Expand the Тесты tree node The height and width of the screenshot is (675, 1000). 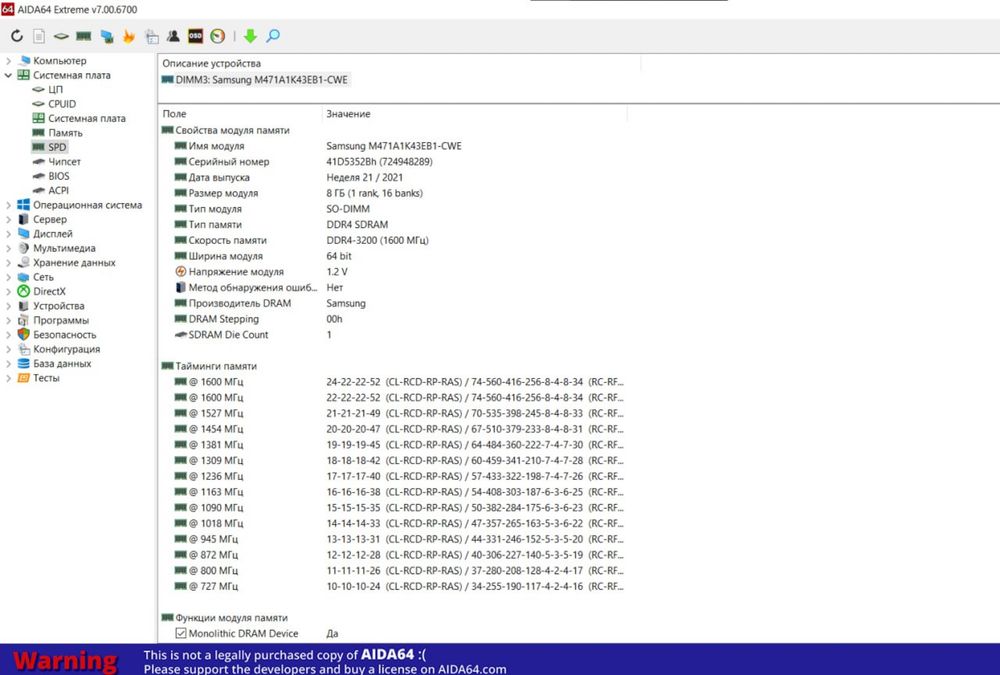coord(8,378)
